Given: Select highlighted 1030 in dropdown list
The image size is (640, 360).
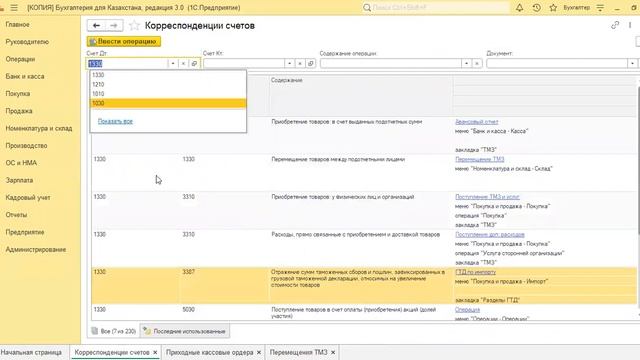Looking at the screenshot, I should tap(168, 103).
